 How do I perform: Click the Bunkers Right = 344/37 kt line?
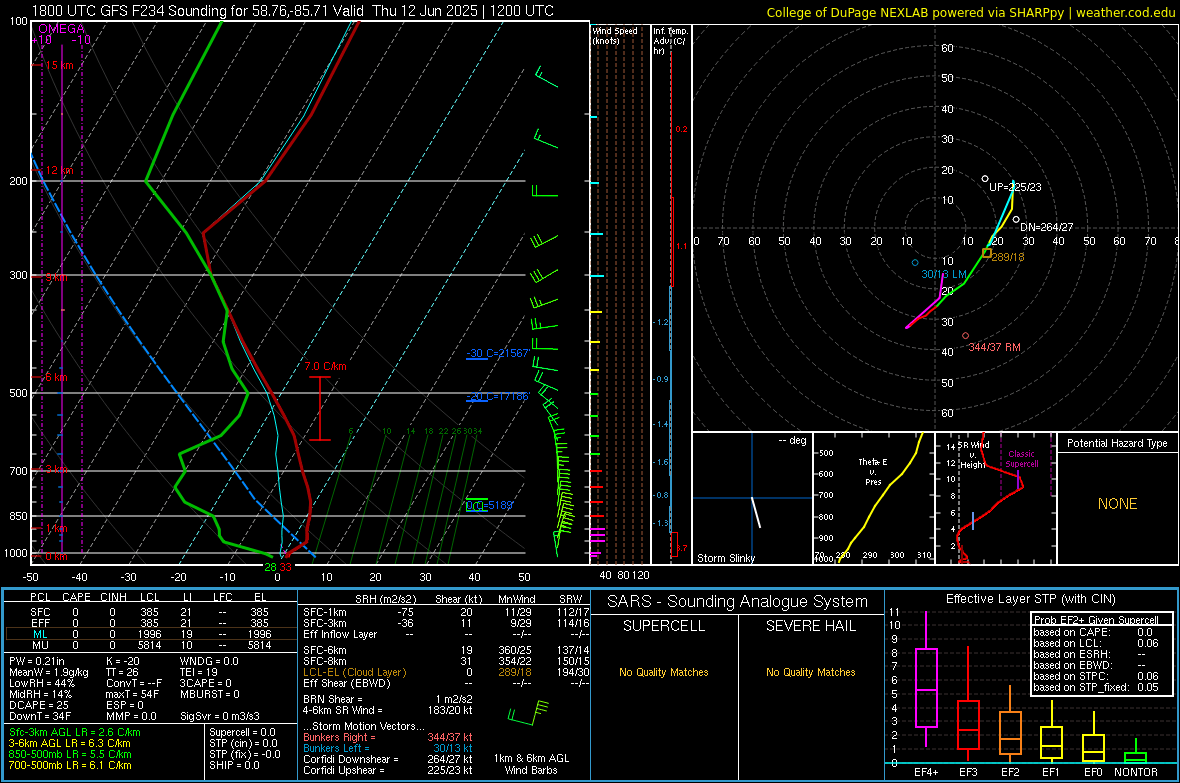[388, 738]
